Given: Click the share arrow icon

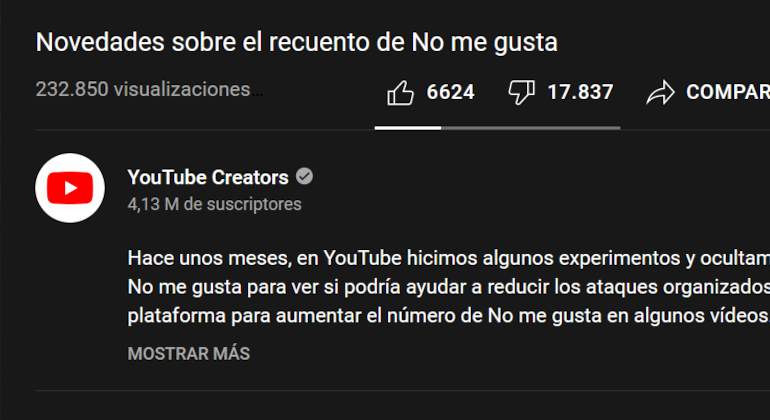Looking at the screenshot, I should coord(660,93).
